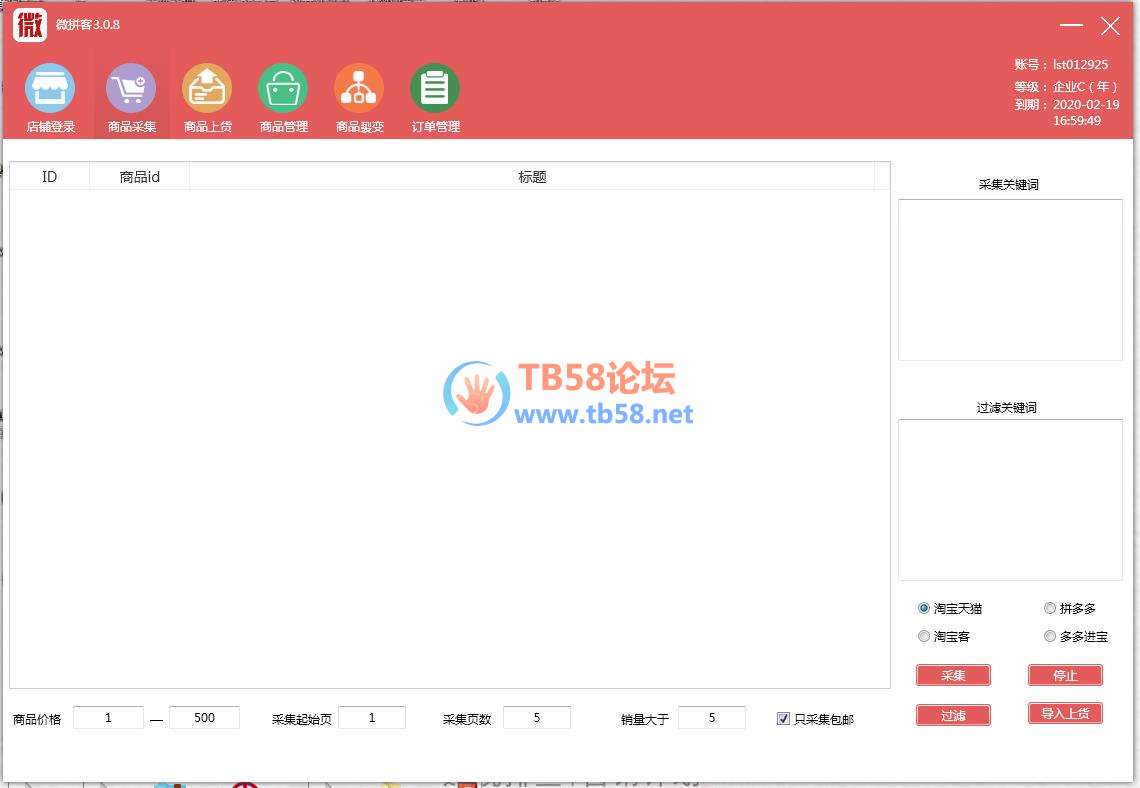This screenshot has height=788, width=1140.
Task: Open the 订单管理 clipboard icon
Action: coord(435,89)
